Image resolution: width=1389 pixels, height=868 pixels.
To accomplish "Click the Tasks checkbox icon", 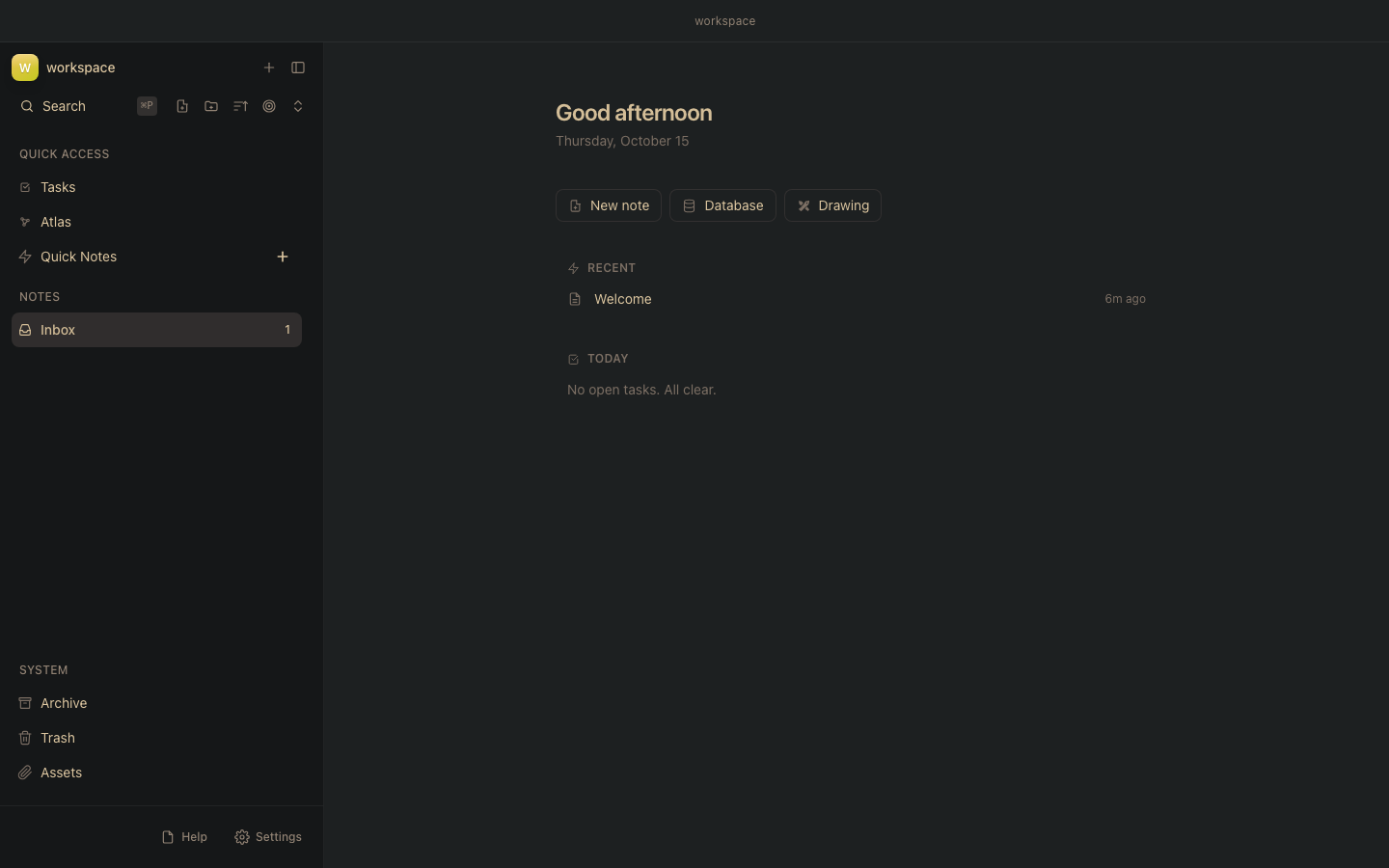I will pyautogui.click(x=25, y=187).
